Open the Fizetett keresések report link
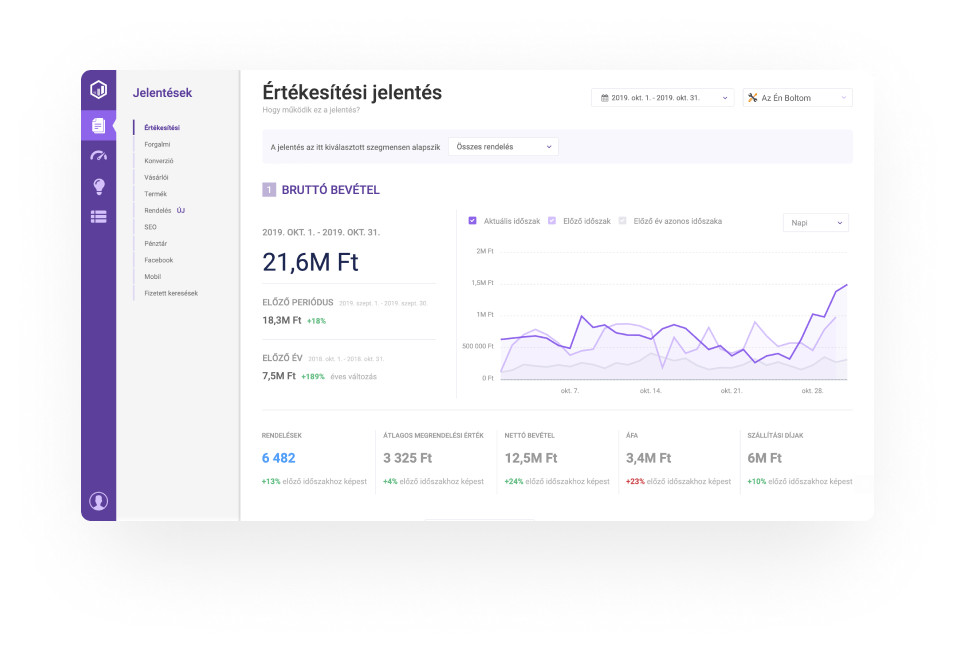The width and height of the screenshot is (954, 651). 171,293
